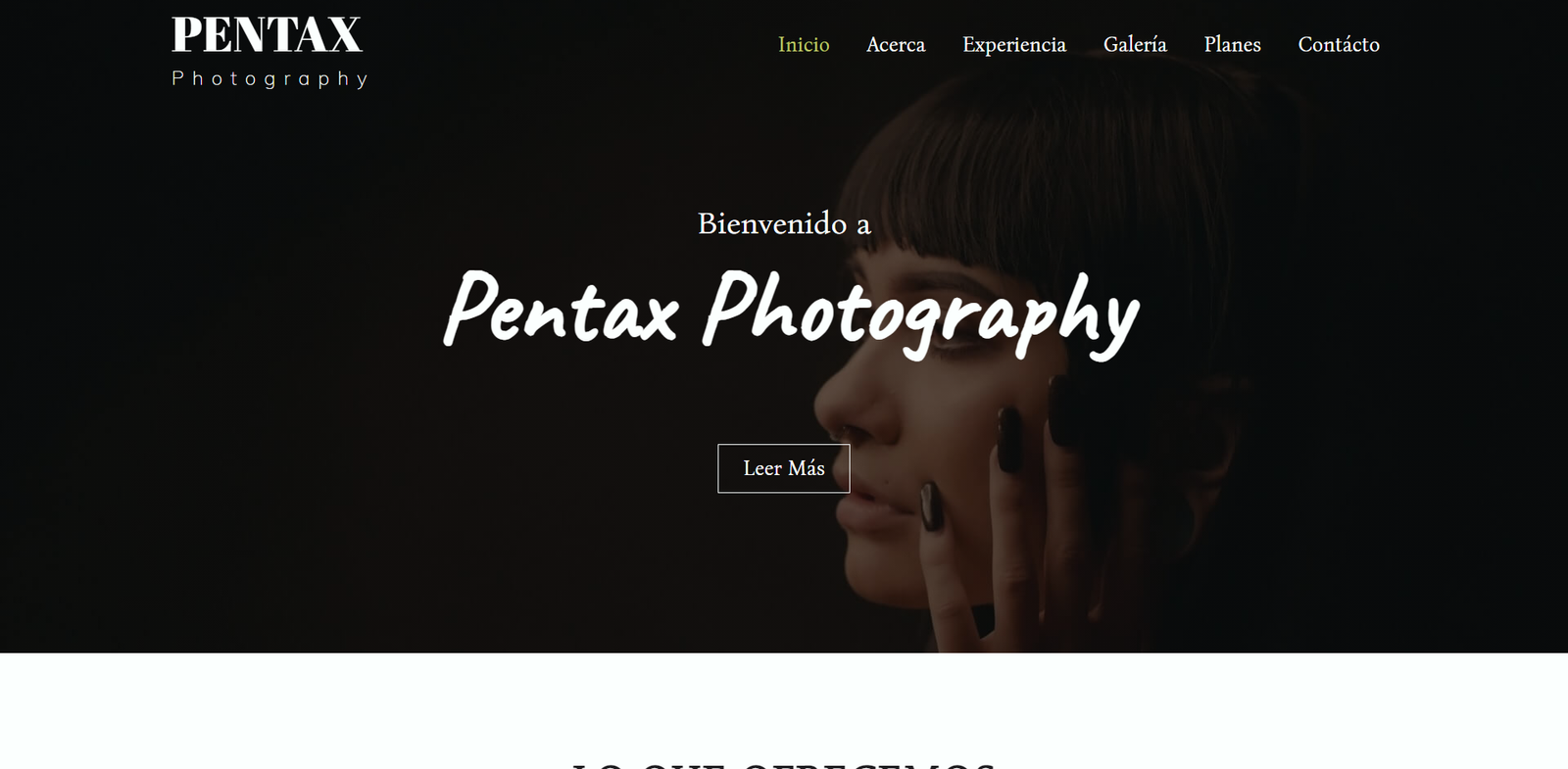The width and height of the screenshot is (1568, 769).
Task: Go to the Inicio nav link
Action: (x=804, y=44)
